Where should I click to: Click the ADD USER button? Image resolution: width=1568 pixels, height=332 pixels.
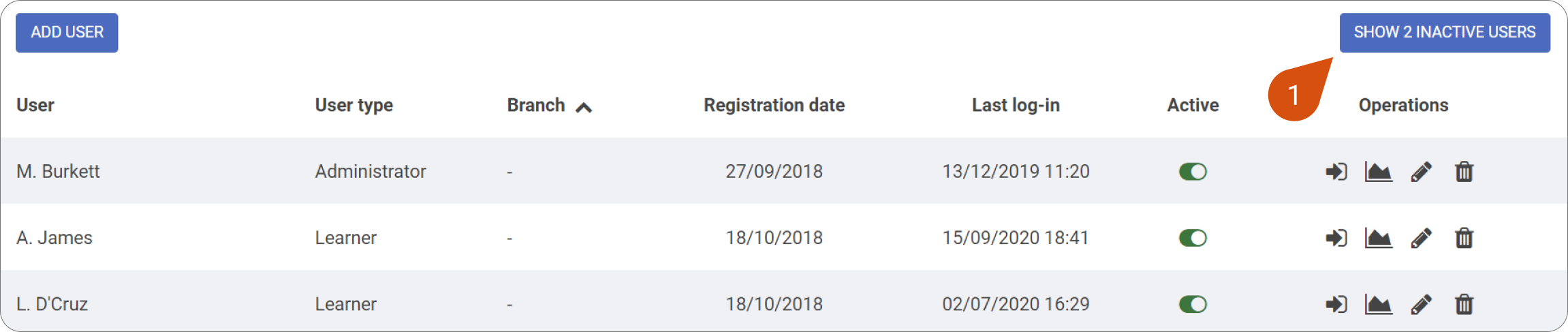coord(67,33)
